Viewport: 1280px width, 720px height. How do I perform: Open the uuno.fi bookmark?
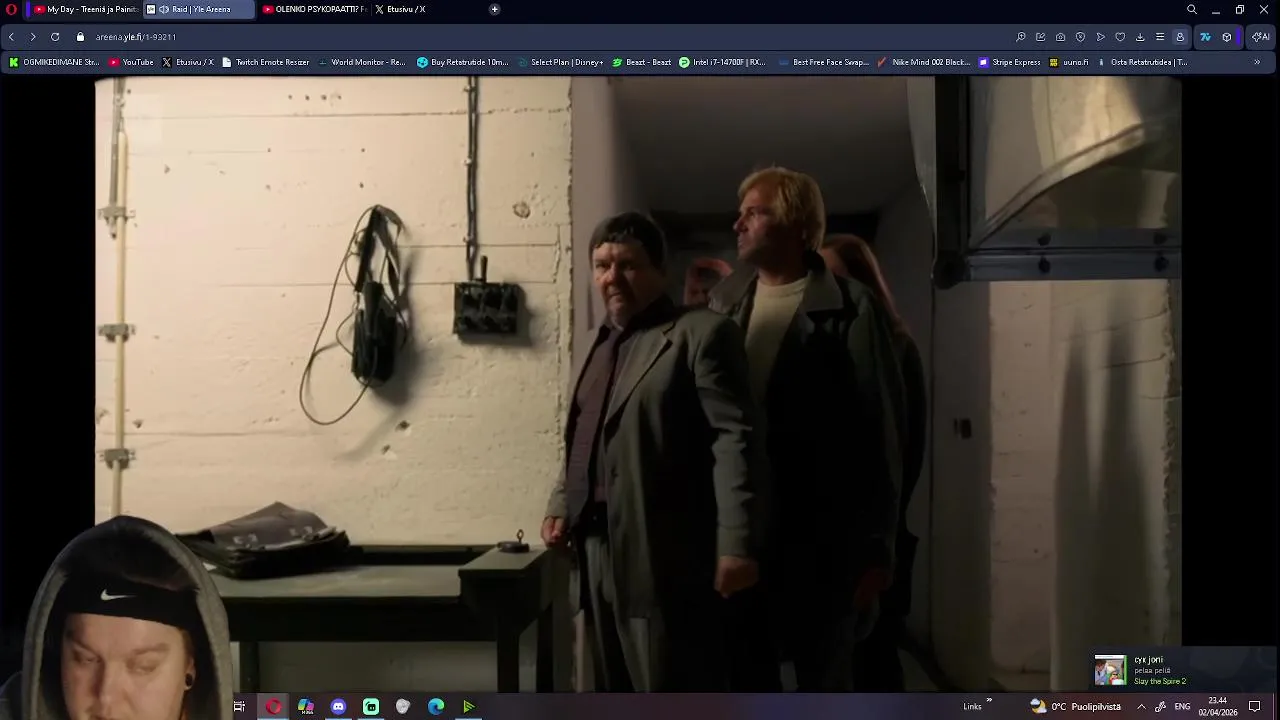pos(1068,62)
